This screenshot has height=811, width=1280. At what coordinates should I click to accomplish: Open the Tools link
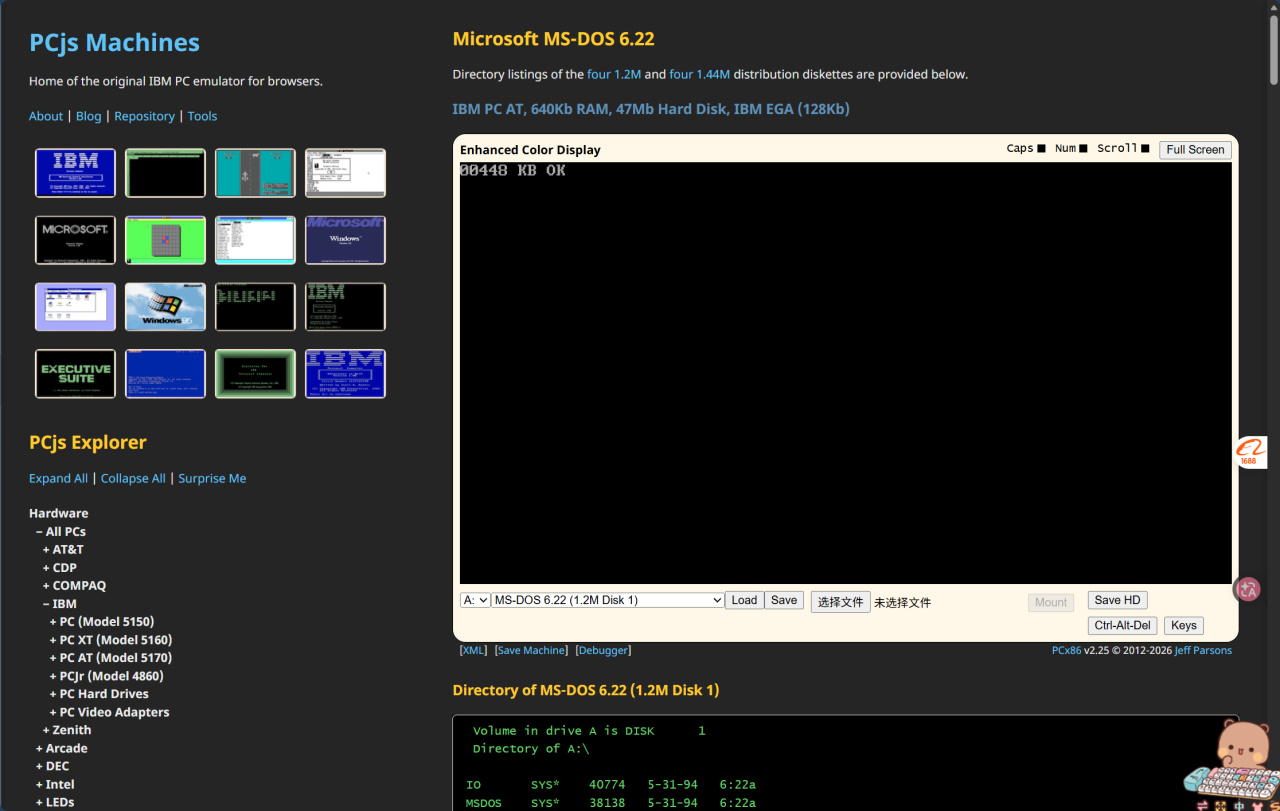point(202,116)
